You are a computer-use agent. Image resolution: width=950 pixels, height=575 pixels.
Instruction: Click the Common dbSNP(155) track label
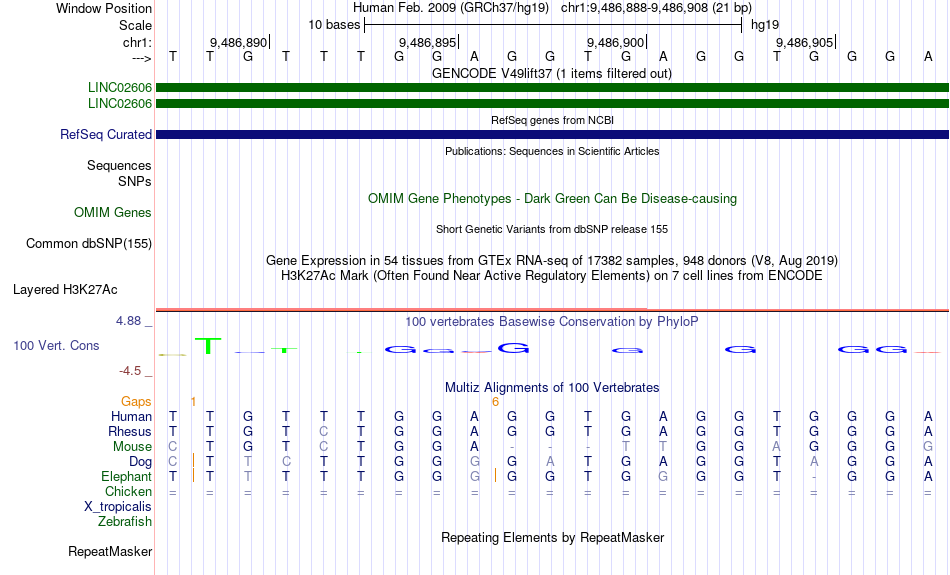[89, 244]
